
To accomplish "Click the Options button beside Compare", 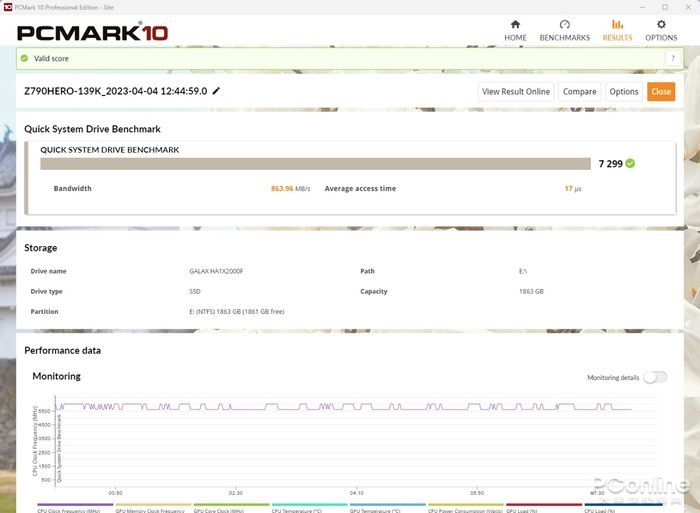I will pos(624,92).
